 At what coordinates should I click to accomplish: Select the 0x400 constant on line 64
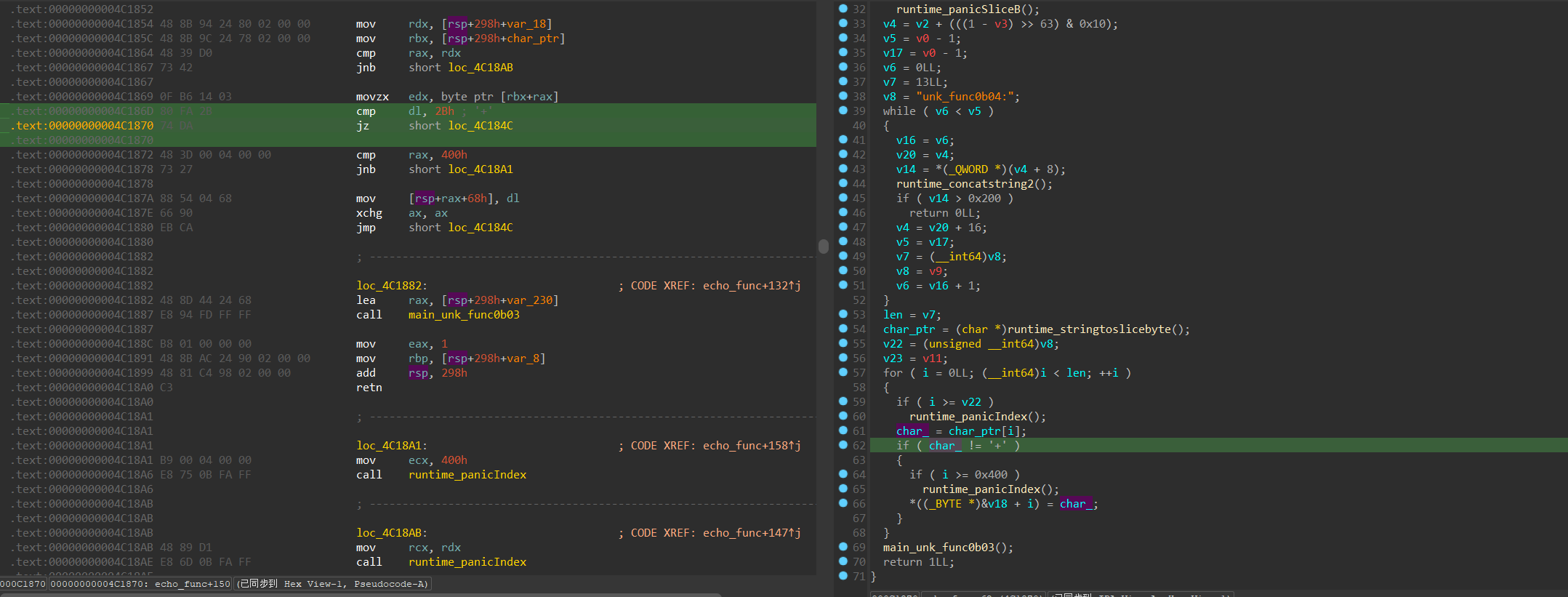pos(991,475)
